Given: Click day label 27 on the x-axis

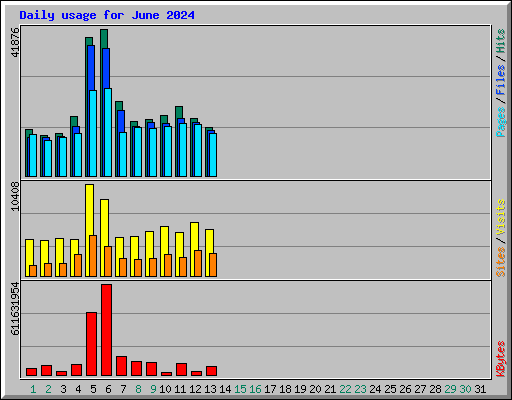Looking at the screenshot, I should [420, 389].
